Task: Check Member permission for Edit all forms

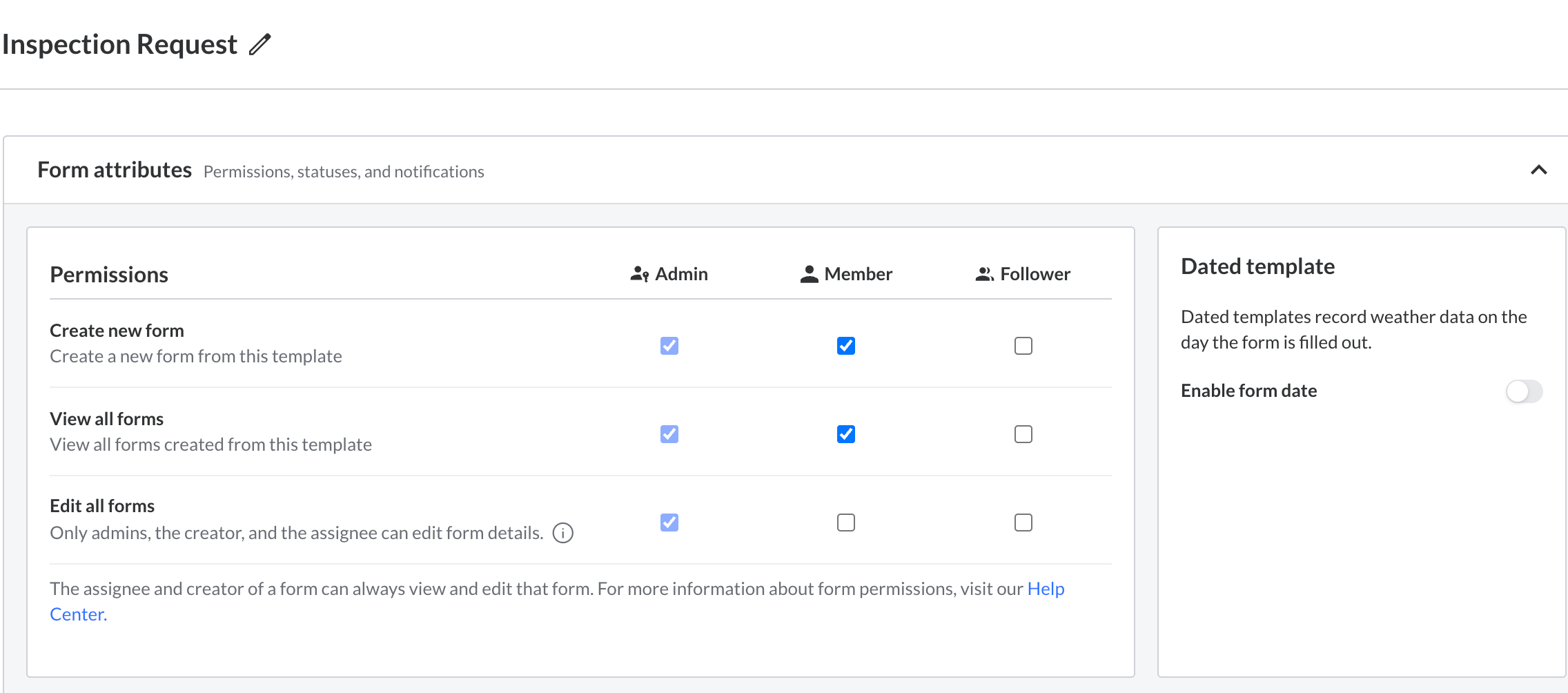Action: 845,523
